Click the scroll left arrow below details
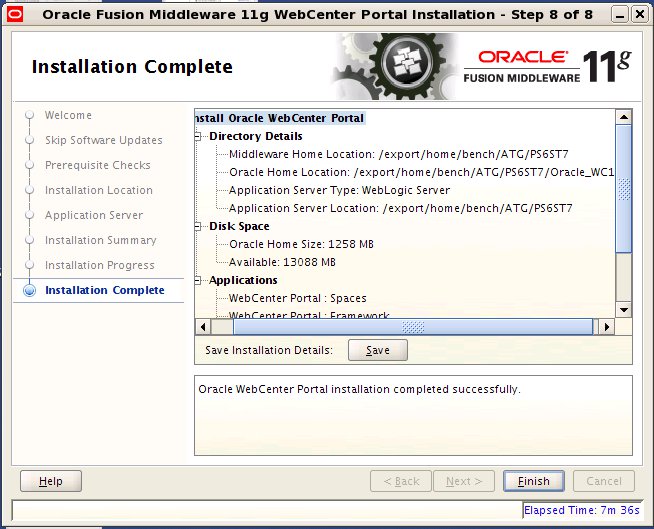 click(203, 327)
